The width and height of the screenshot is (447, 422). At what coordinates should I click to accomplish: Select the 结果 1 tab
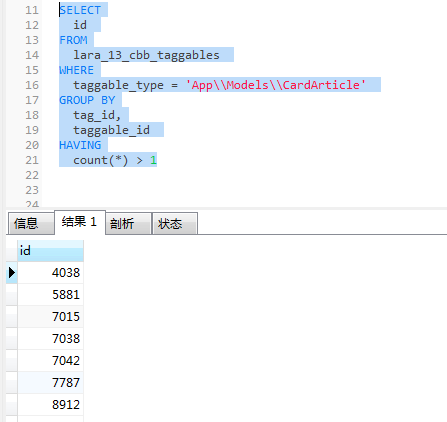[x=80, y=222]
